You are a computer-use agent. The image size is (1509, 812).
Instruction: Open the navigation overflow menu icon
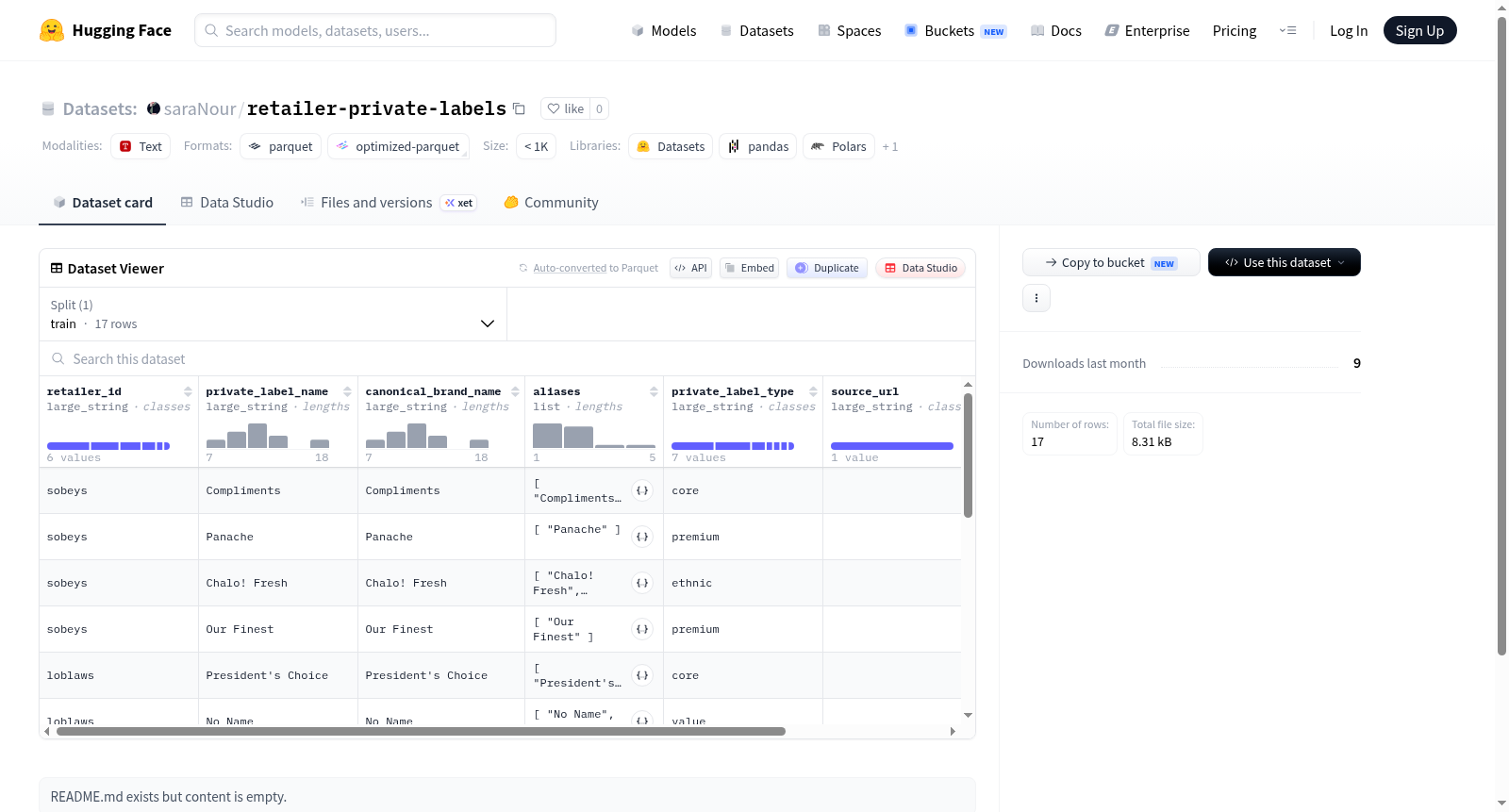[1287, 30]
